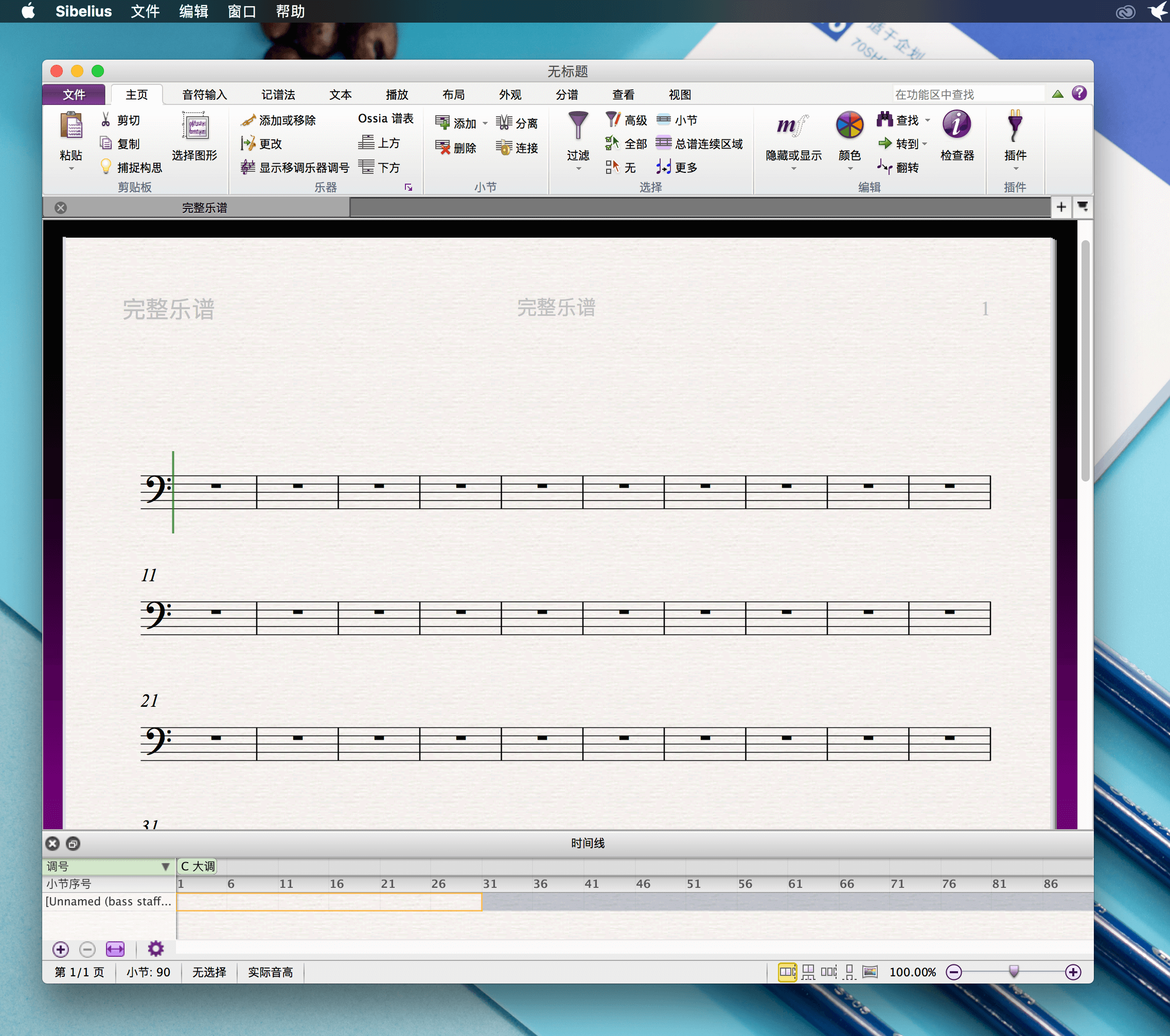Viewport: 1170px width, 1036px height.
Task: Click the Flip icon
Action: pyautogui.click(x=884, y=167)
